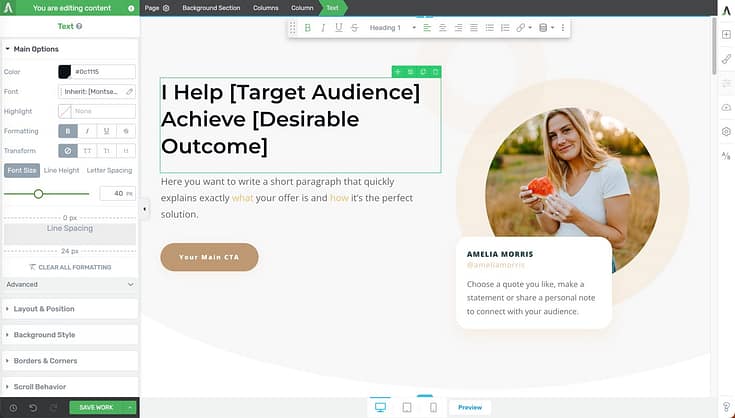735x418 pixels.
Task: Click the undo icon in bottom bar
Action: (x=32, y=408)
